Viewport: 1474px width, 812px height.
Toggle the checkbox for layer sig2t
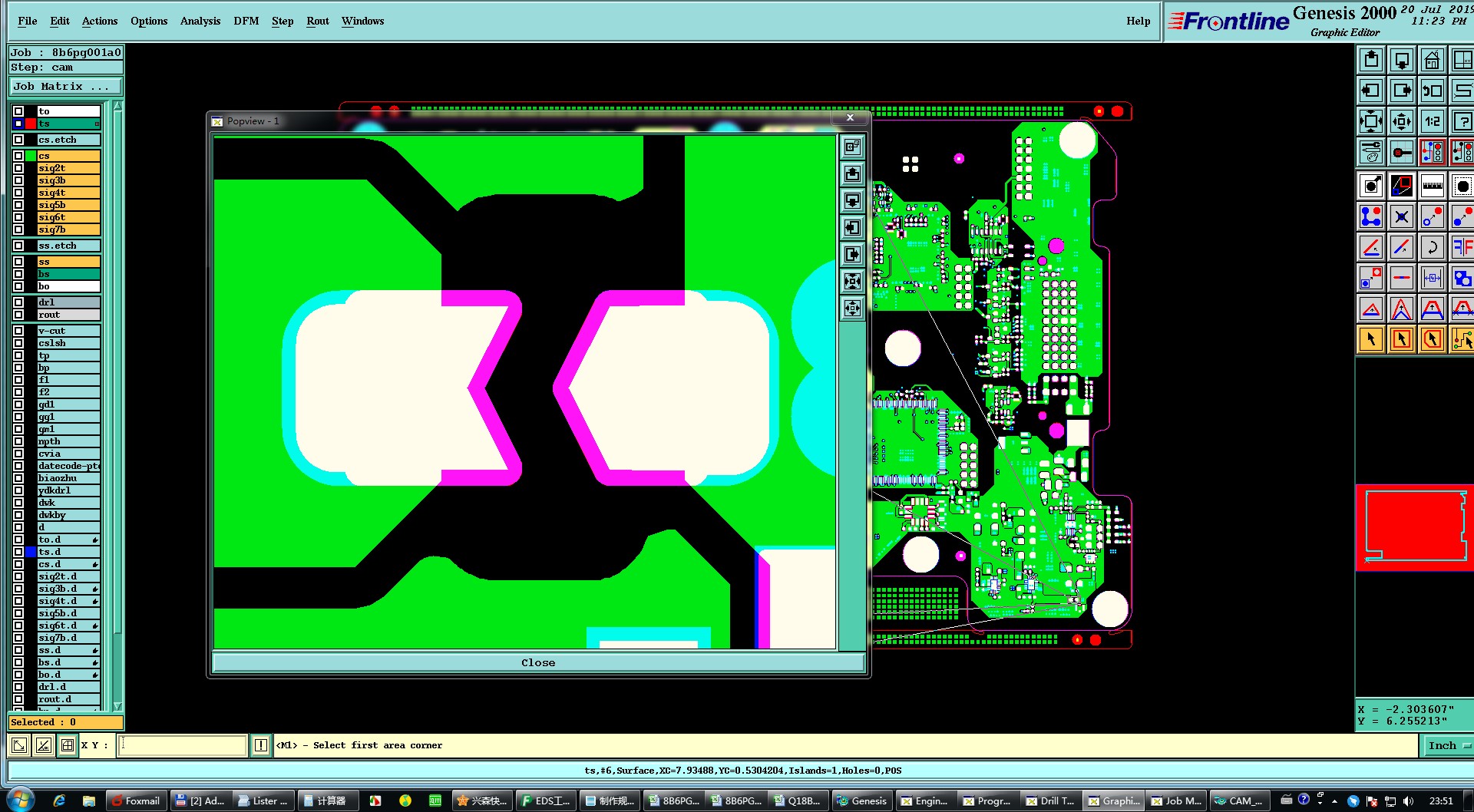[18, 168]
